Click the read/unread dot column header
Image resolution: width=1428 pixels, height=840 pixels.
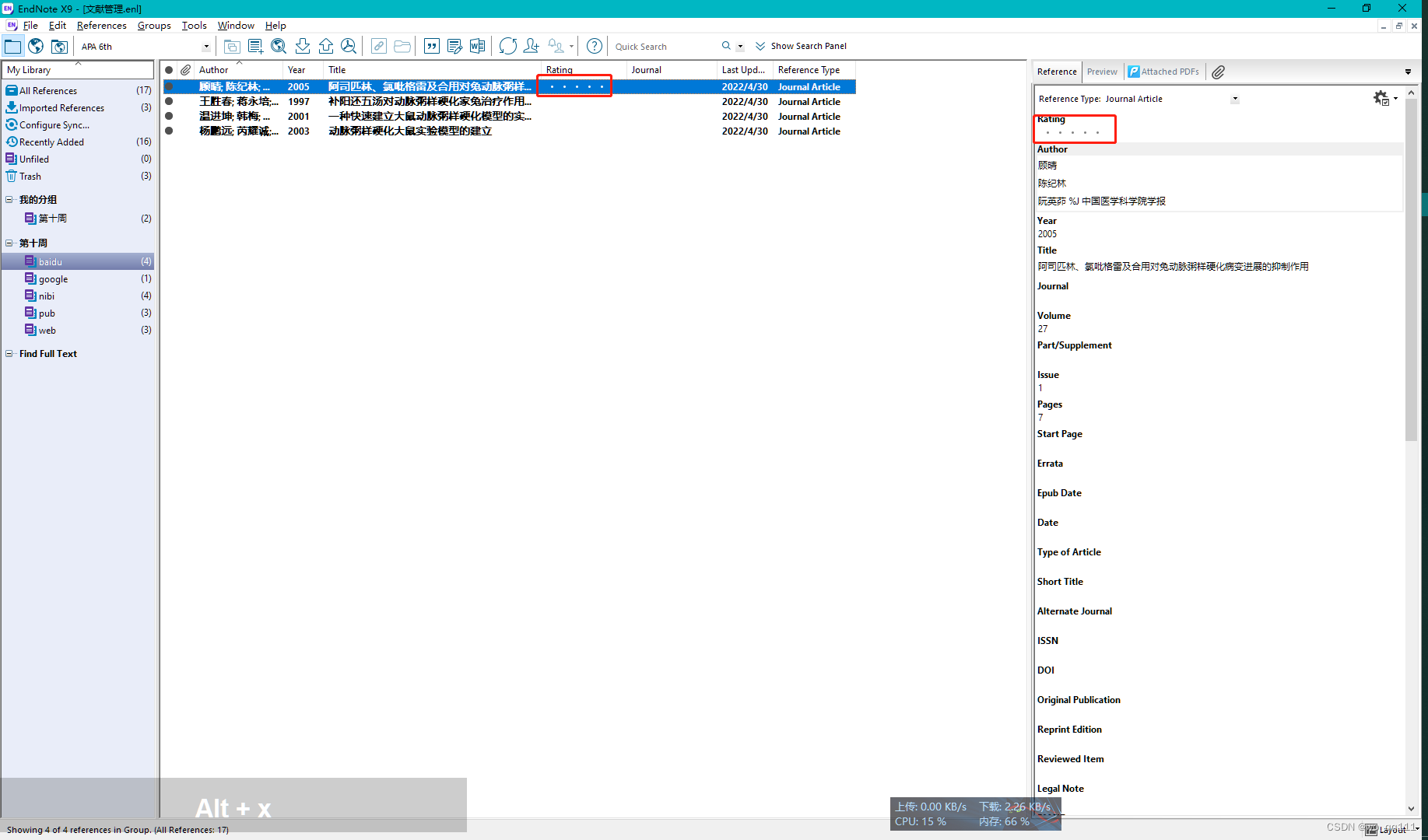pyautogui.click(x=169, y=70)
